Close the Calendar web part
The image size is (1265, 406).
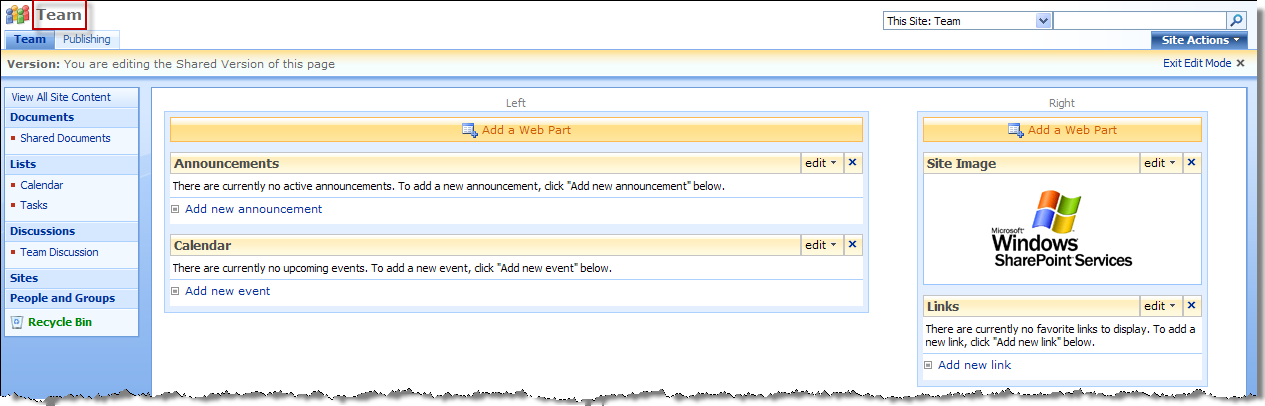point(852,244)
